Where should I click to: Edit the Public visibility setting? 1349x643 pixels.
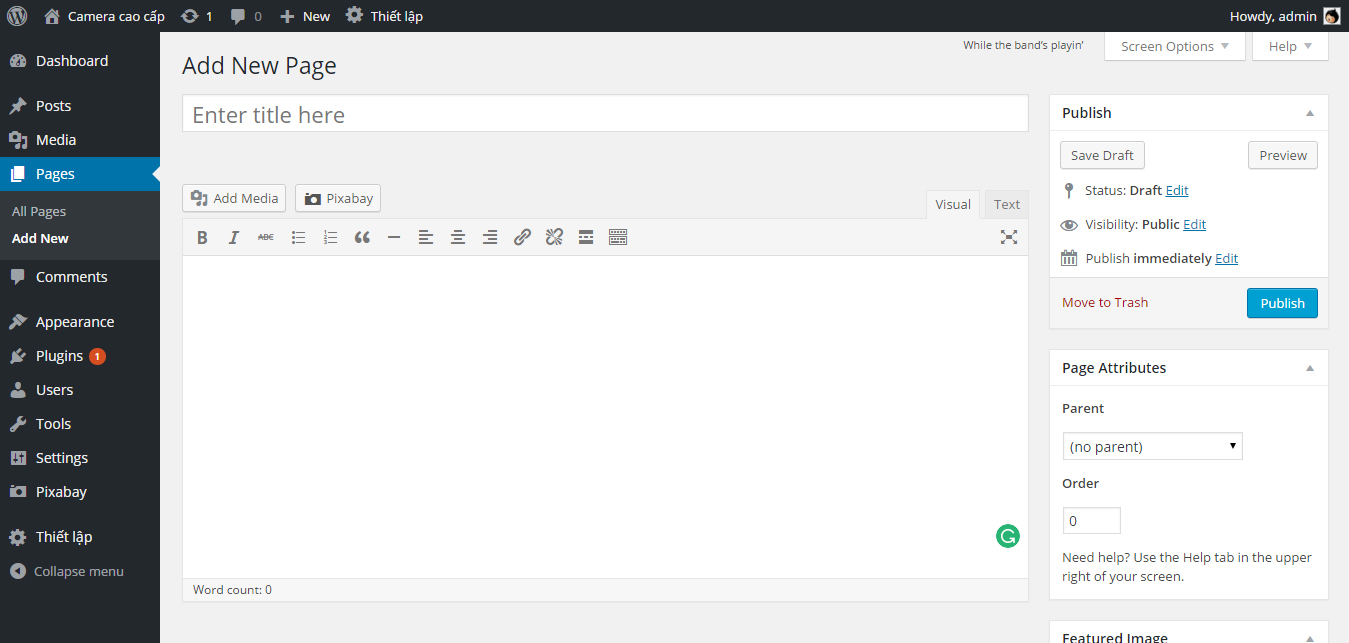pyautogui.click(x=1194, y=224)
